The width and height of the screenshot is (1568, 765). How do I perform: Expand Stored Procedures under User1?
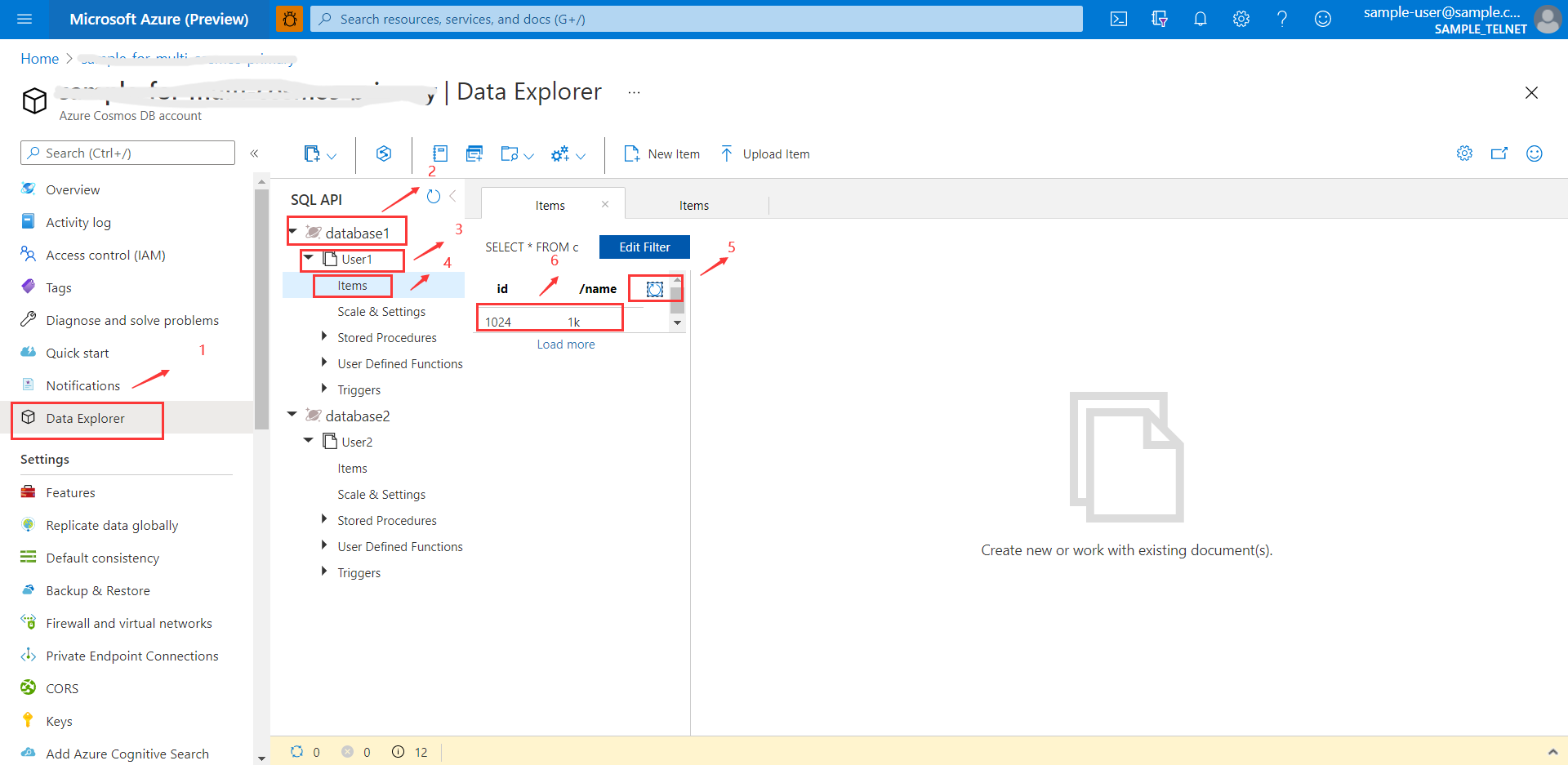(324, 336)
